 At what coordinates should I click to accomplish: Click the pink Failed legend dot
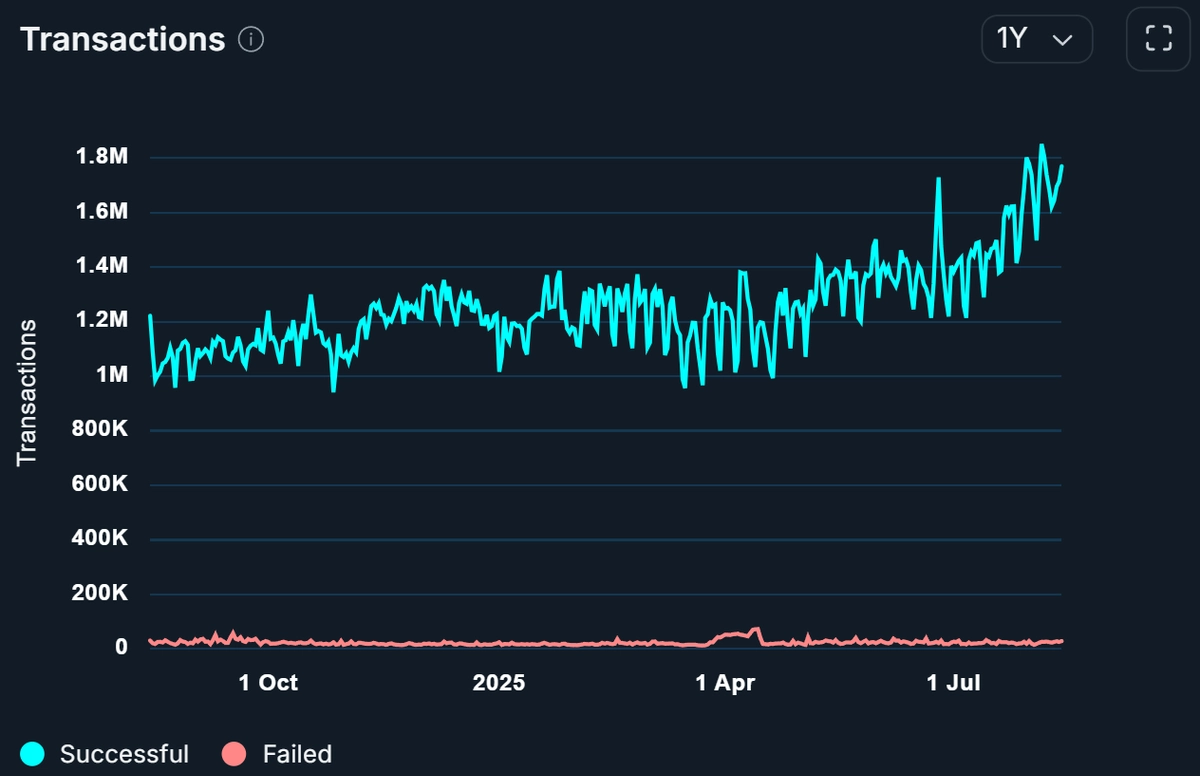(235, 754)
